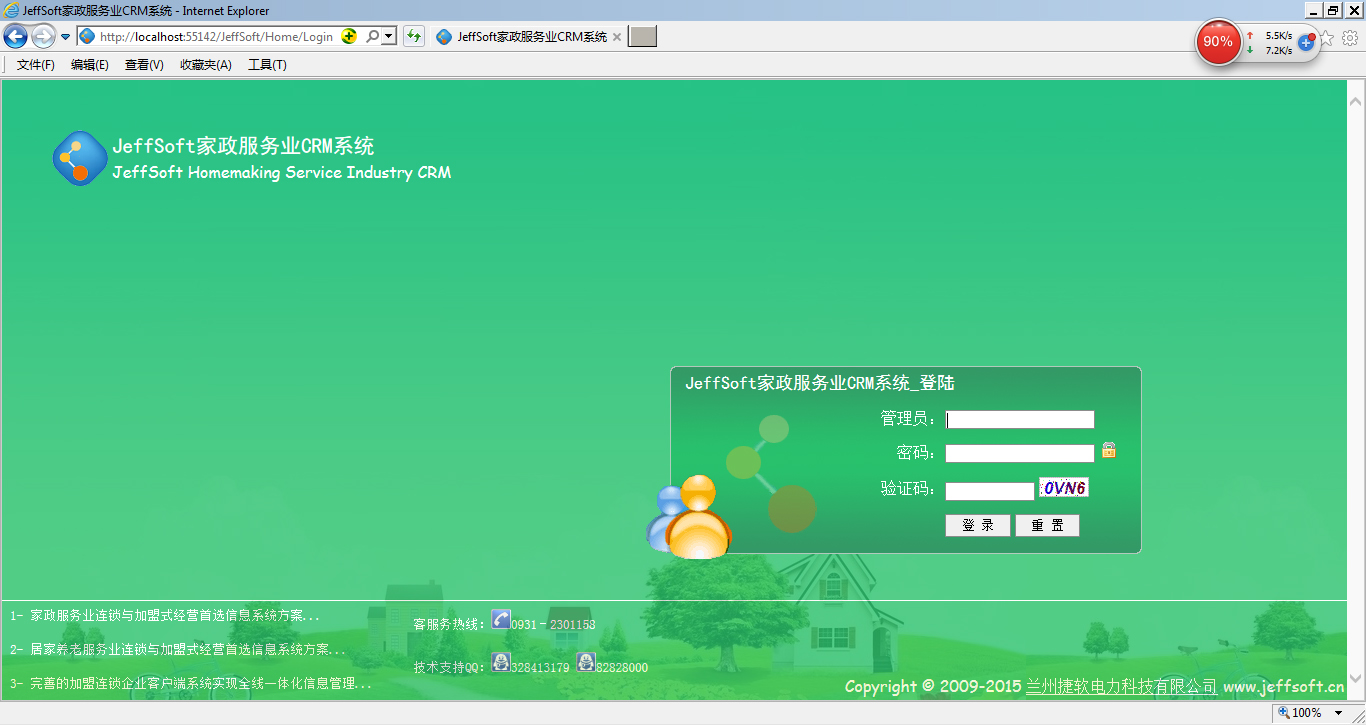Close the JeffSoft CRM browser tab

(x=617, y=37)
